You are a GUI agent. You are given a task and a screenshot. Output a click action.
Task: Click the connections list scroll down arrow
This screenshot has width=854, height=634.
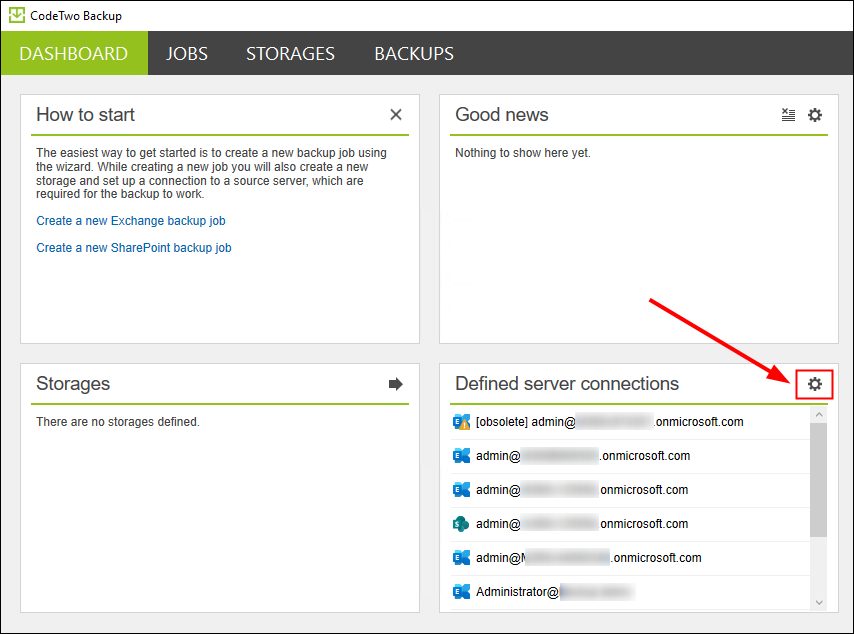(x=819, y=602)
